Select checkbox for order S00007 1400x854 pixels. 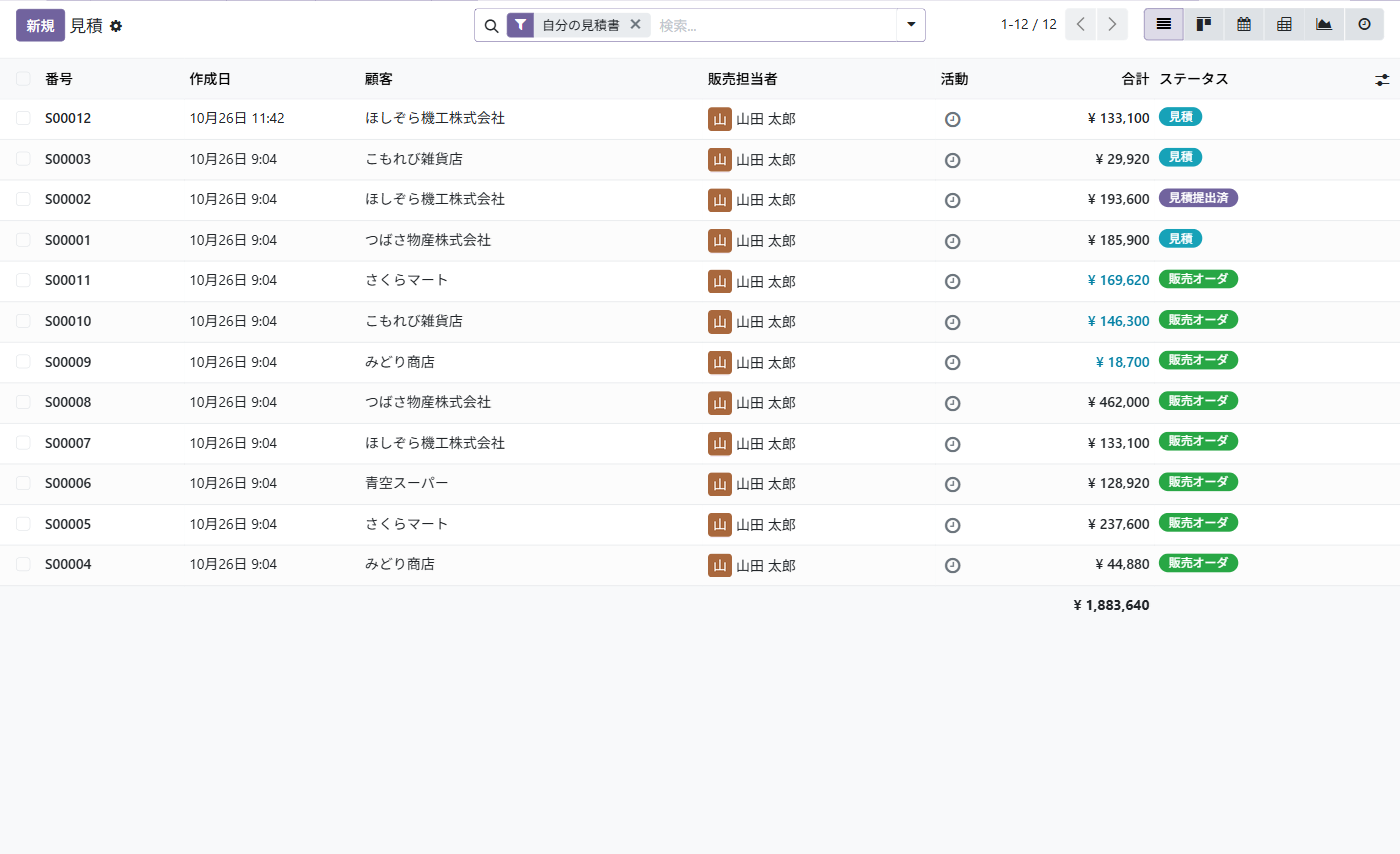(x=23, y=443)
